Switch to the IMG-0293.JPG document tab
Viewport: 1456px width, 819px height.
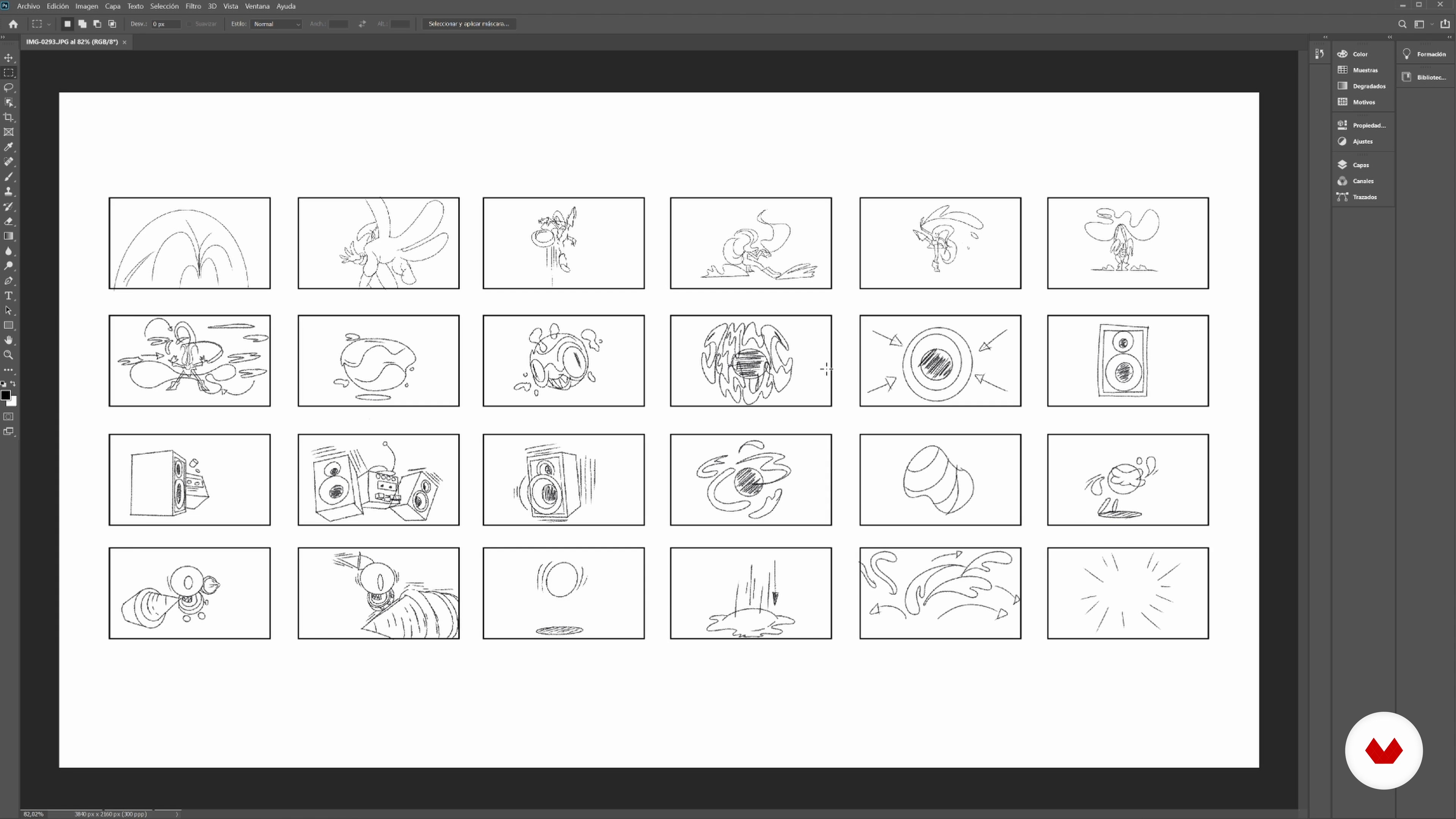(72, 42)
